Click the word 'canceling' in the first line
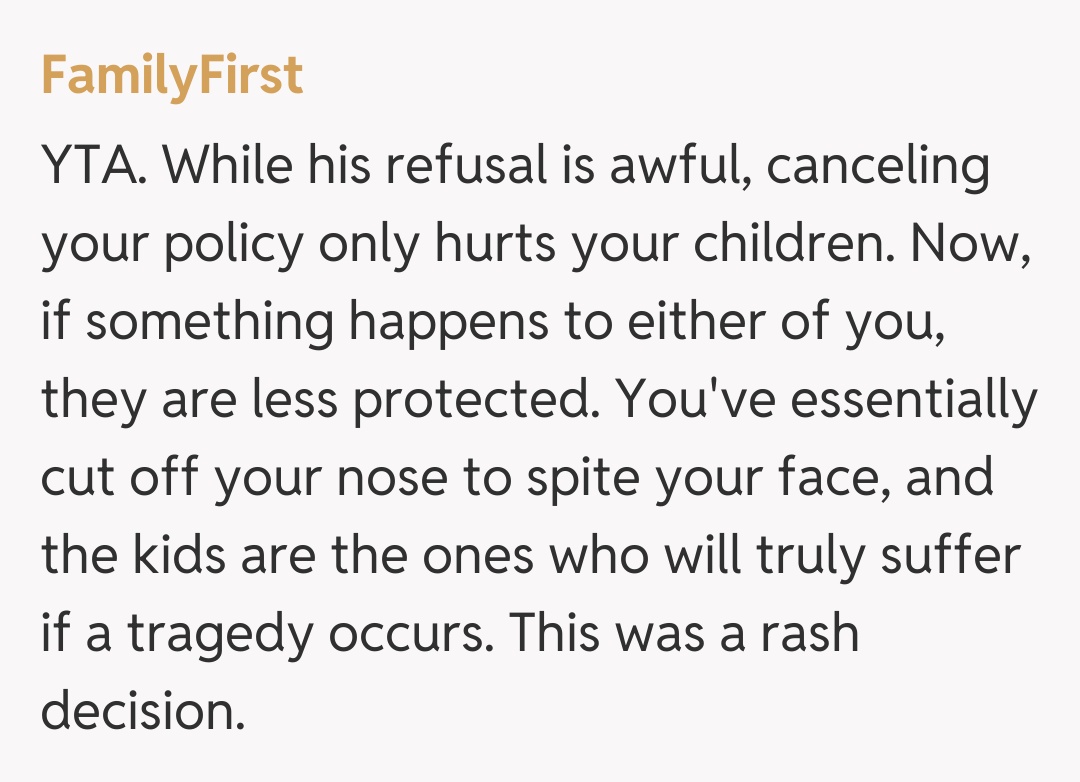Image resolution: width=1080 pixels, height=782 pixels. [x=878, y=166]
